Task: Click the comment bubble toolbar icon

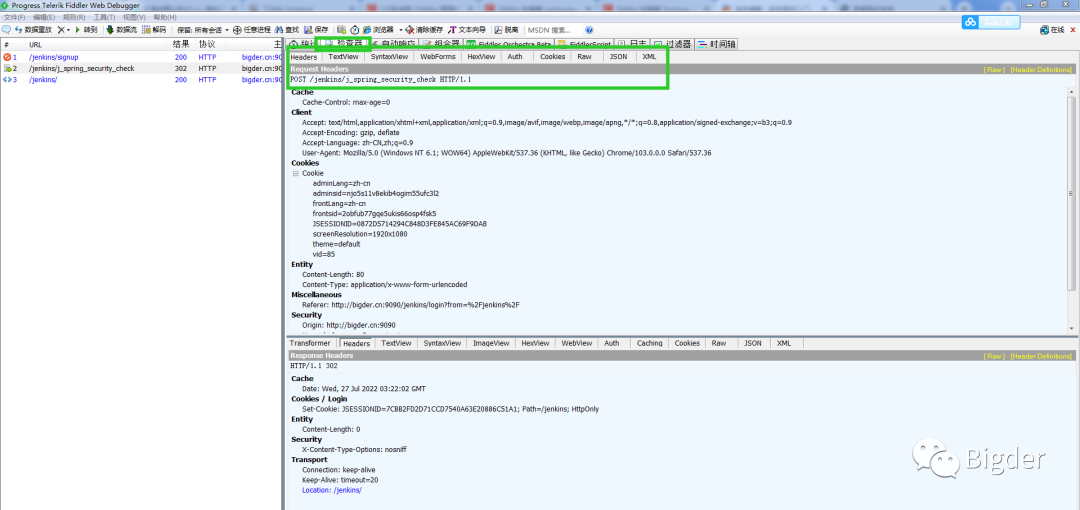Action: pos(6,30)
